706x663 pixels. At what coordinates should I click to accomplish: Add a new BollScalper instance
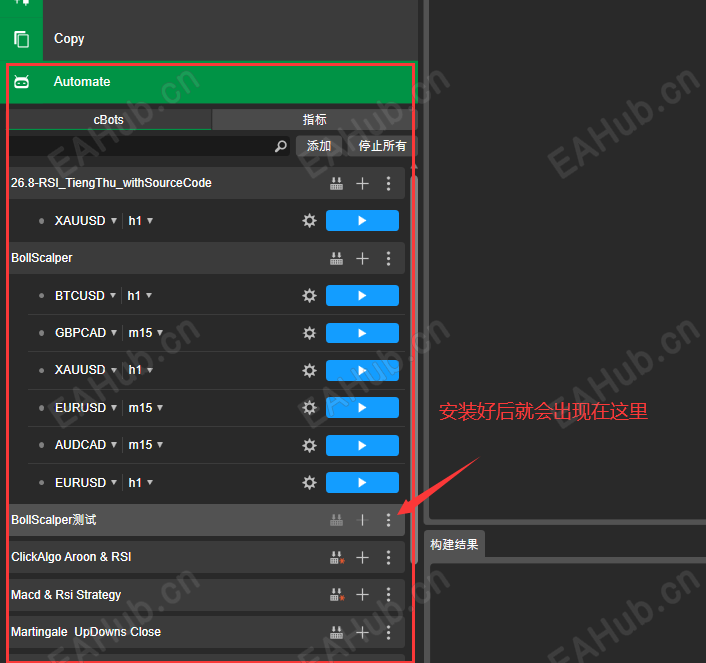362,259
